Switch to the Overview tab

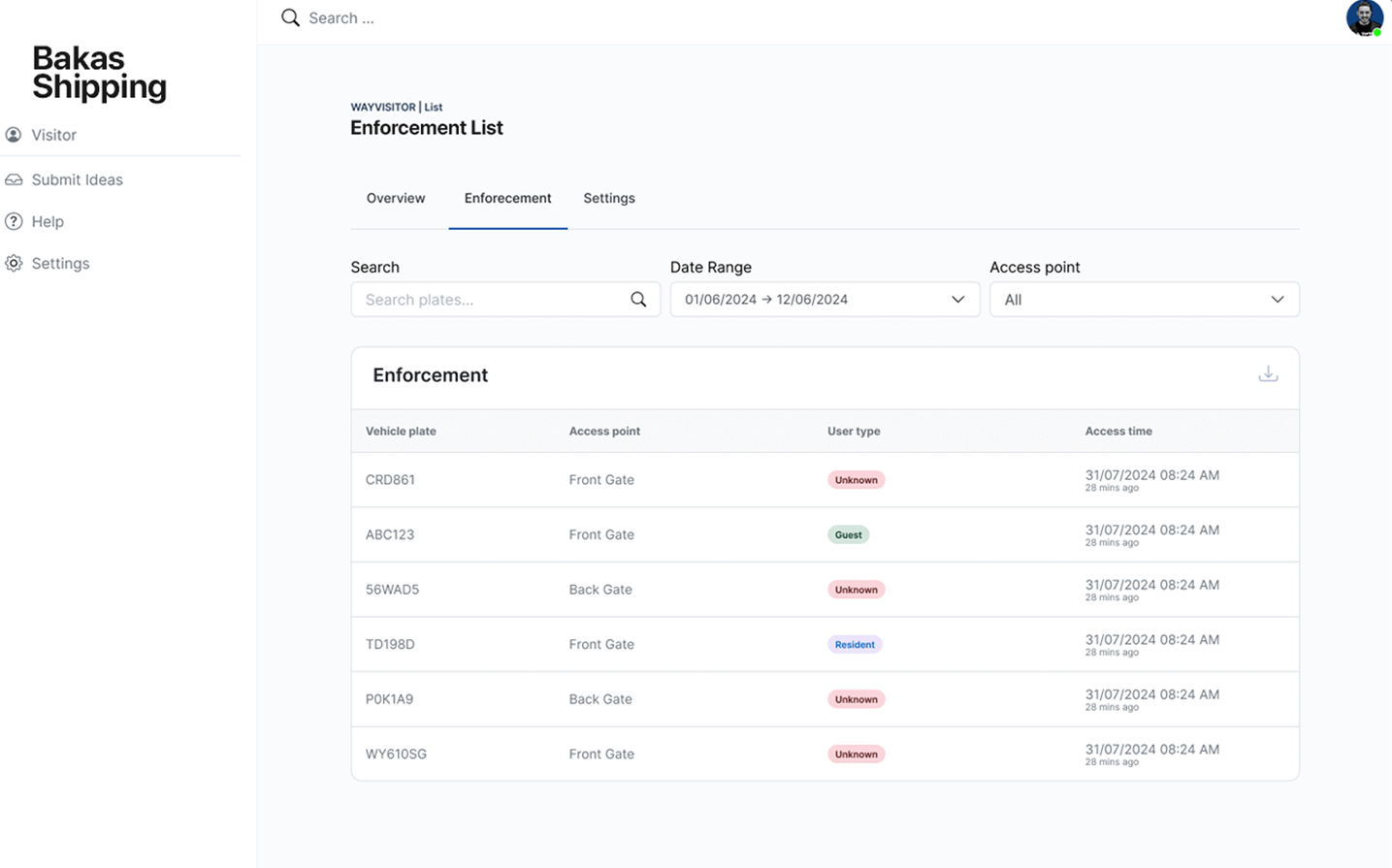tap(395, 198)
